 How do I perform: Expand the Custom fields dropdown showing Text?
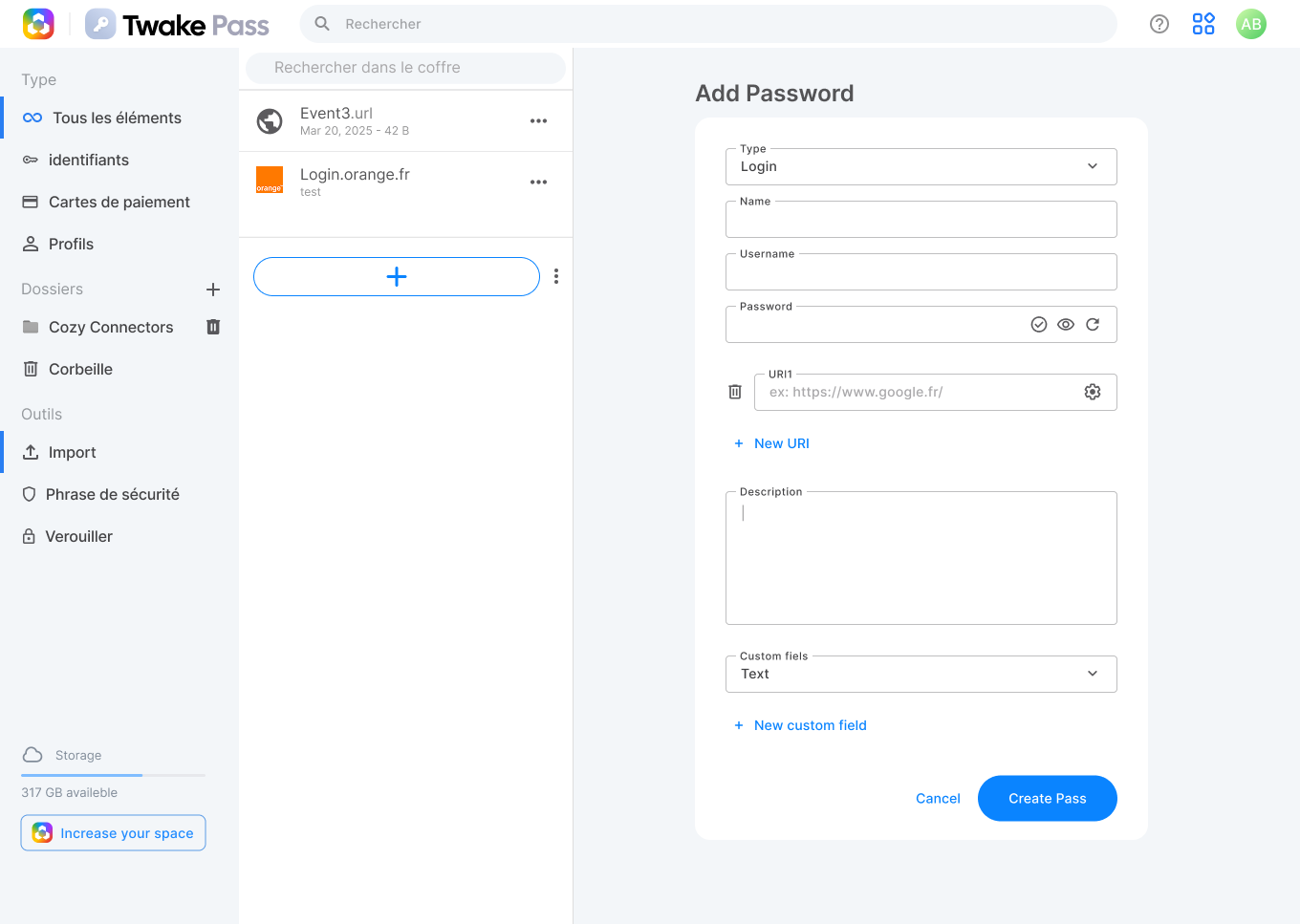click(921, 674)
